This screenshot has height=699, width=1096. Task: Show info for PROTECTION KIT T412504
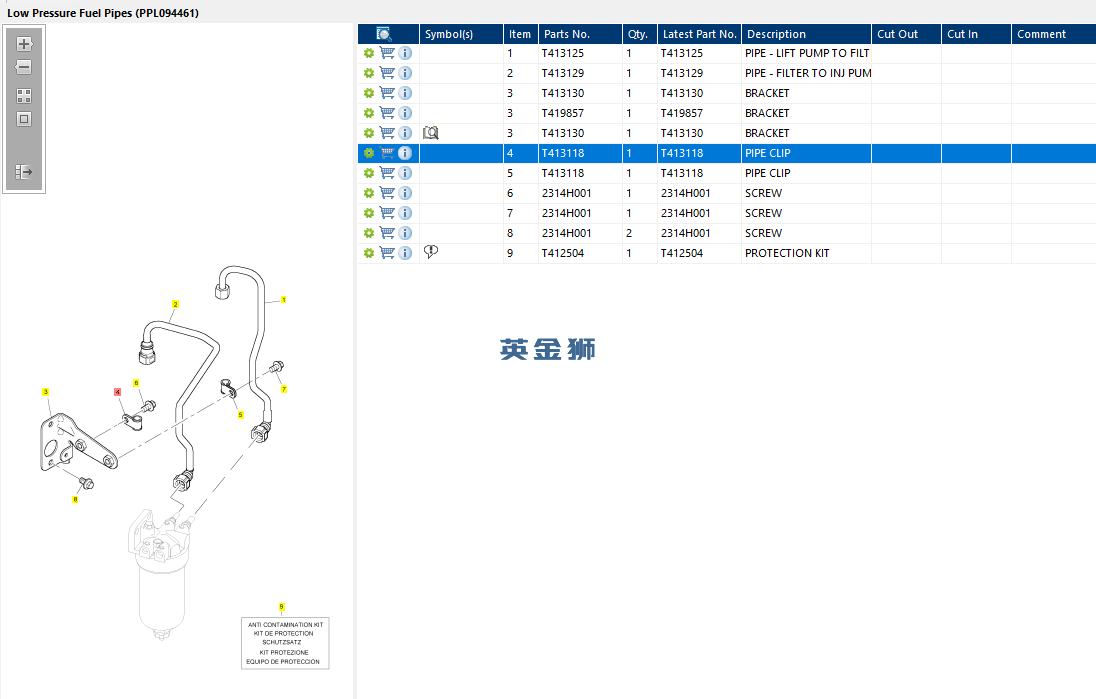point(405,252)
